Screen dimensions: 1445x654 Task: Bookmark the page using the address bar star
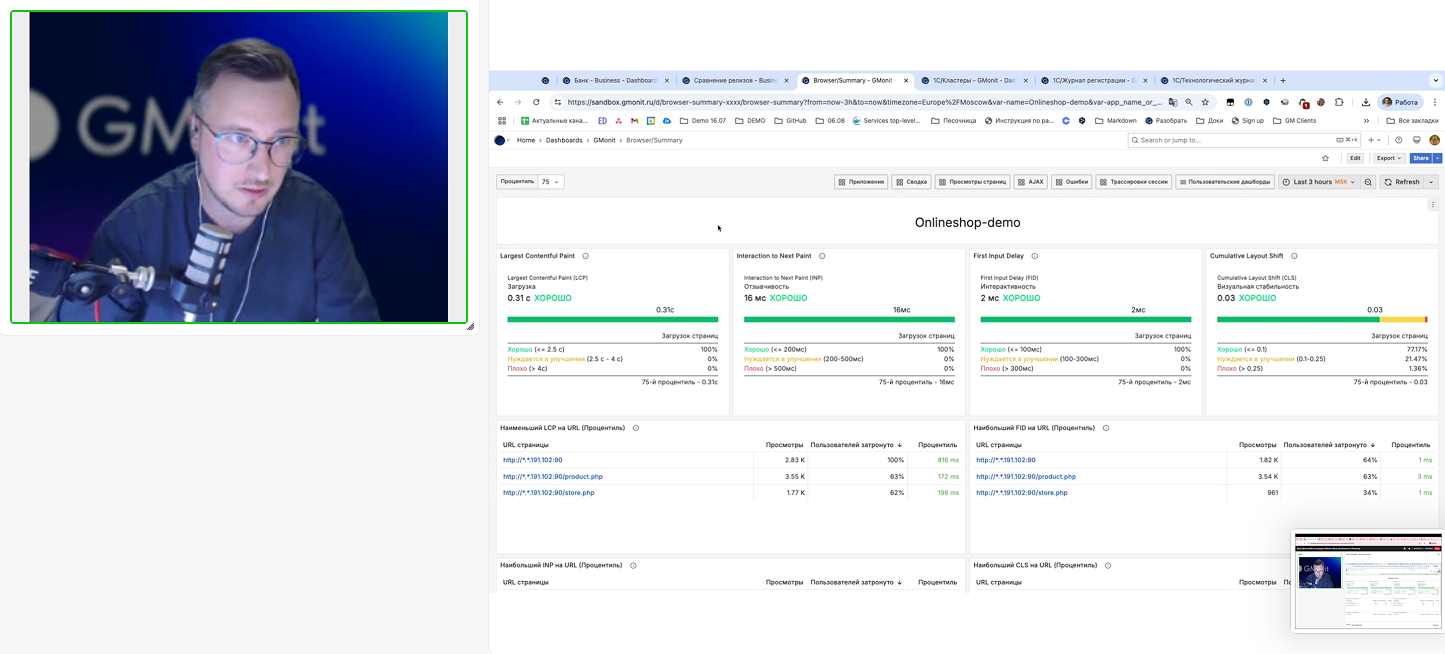[x=1205, y=102]
